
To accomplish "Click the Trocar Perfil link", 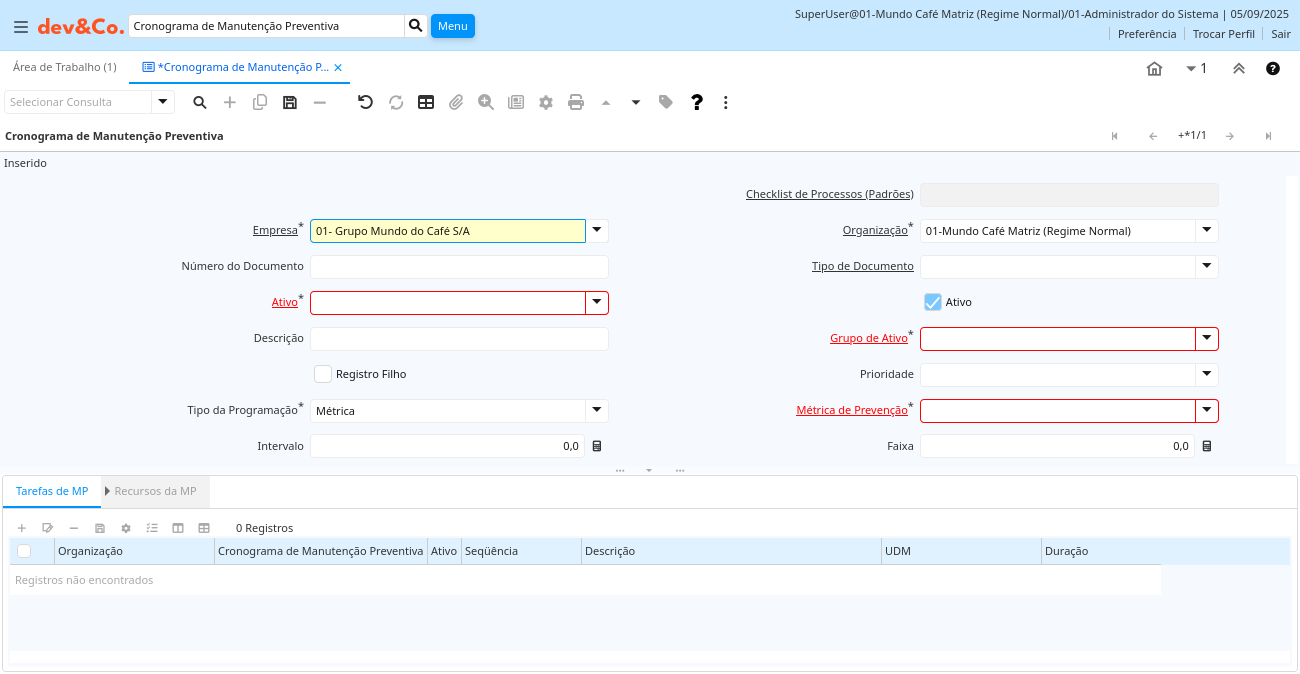I will click(x=1223, y=34).
